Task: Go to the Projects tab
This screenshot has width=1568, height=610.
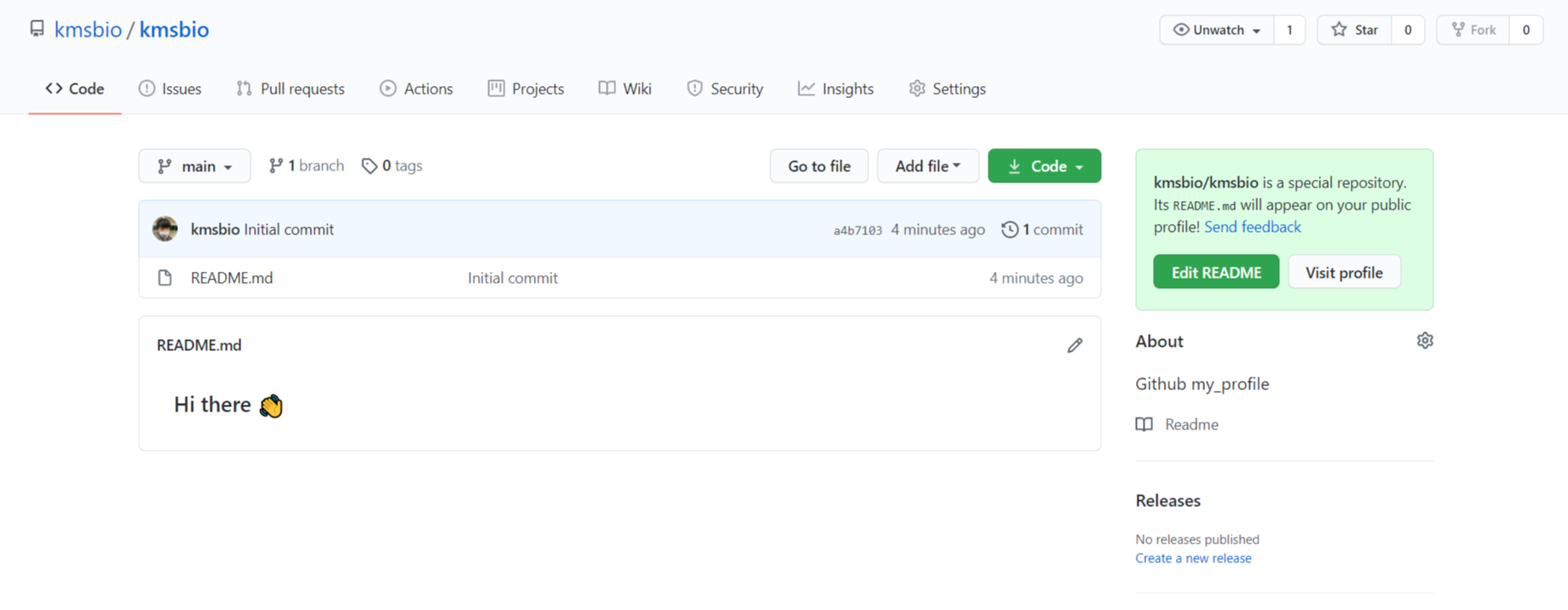Action: click(x=526, y=89)
